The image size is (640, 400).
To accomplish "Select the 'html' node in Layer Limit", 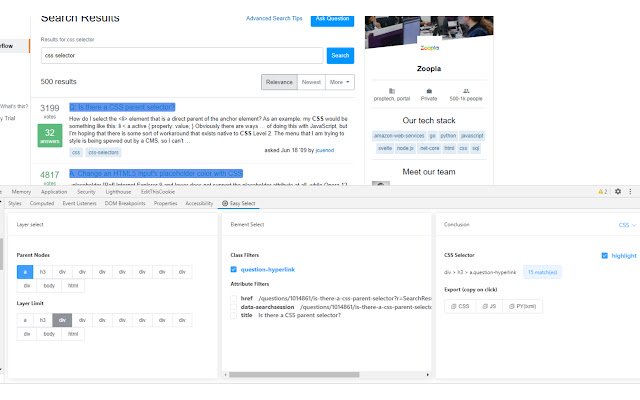I will click(73, 334).
